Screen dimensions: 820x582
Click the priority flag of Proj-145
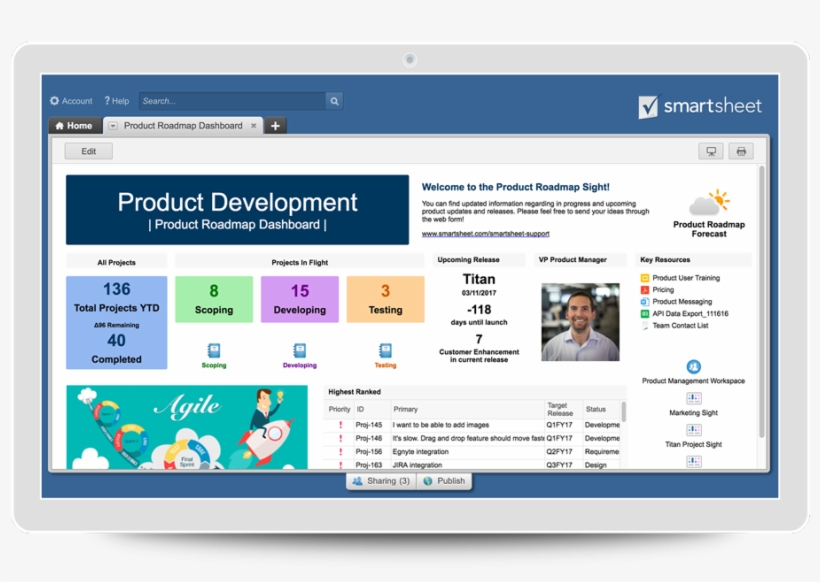point(341,425)
